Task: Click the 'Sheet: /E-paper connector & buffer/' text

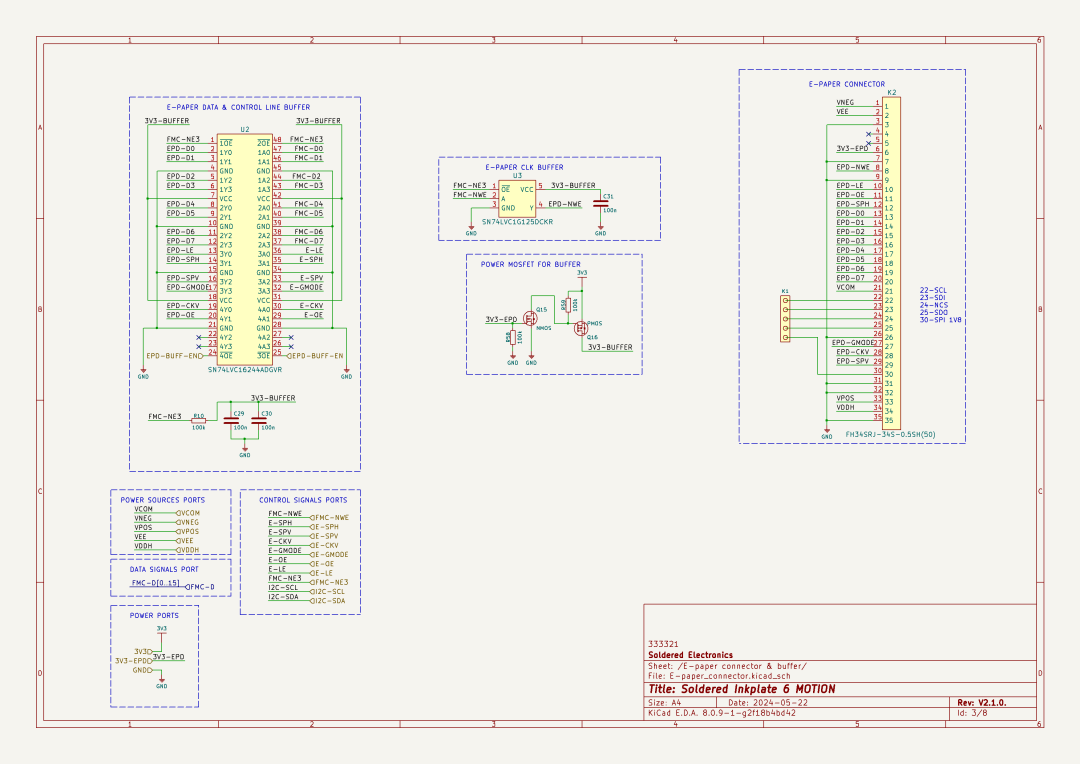Action: coord(727,666)
